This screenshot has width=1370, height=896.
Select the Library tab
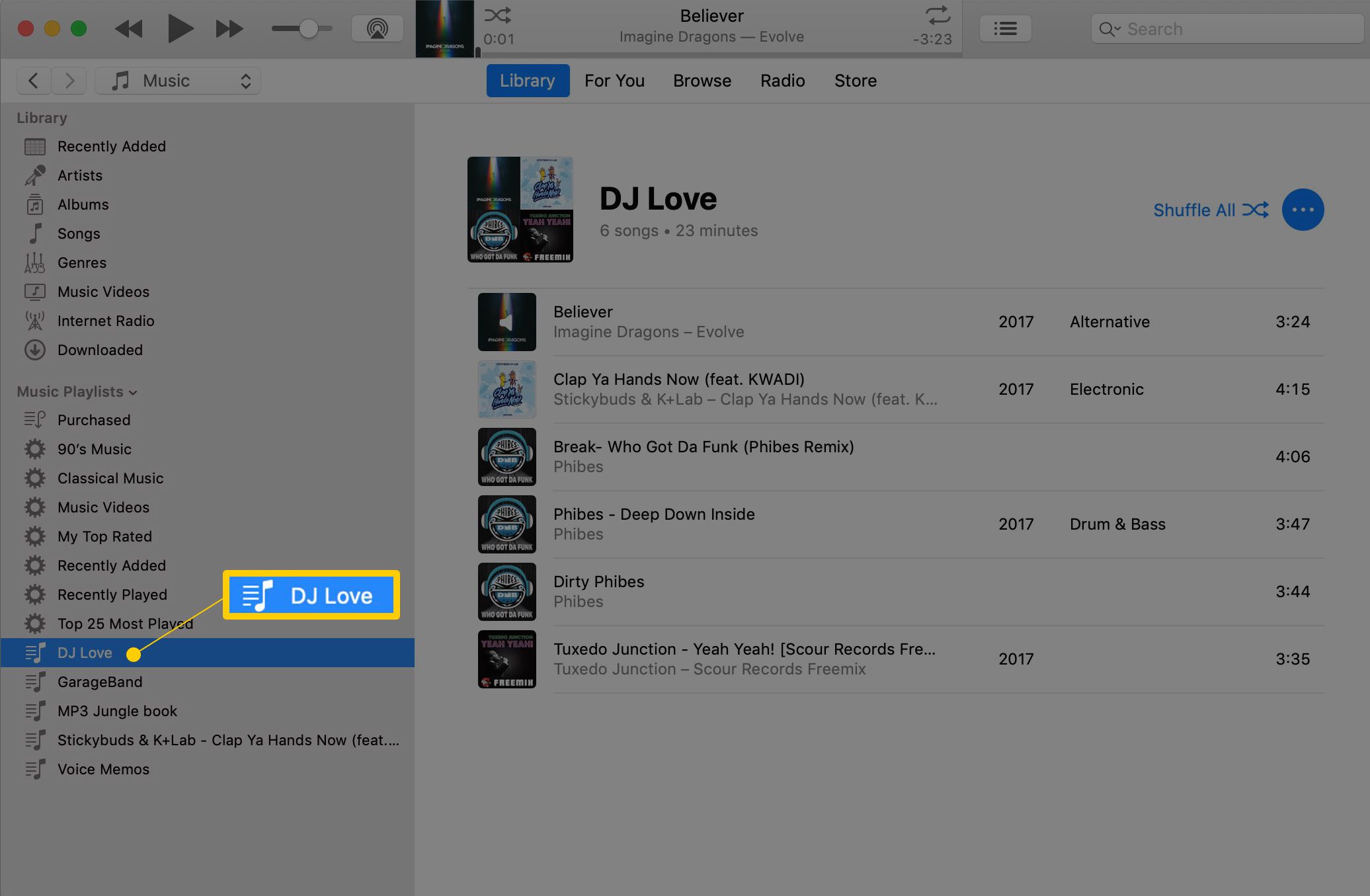coord(527,79)
